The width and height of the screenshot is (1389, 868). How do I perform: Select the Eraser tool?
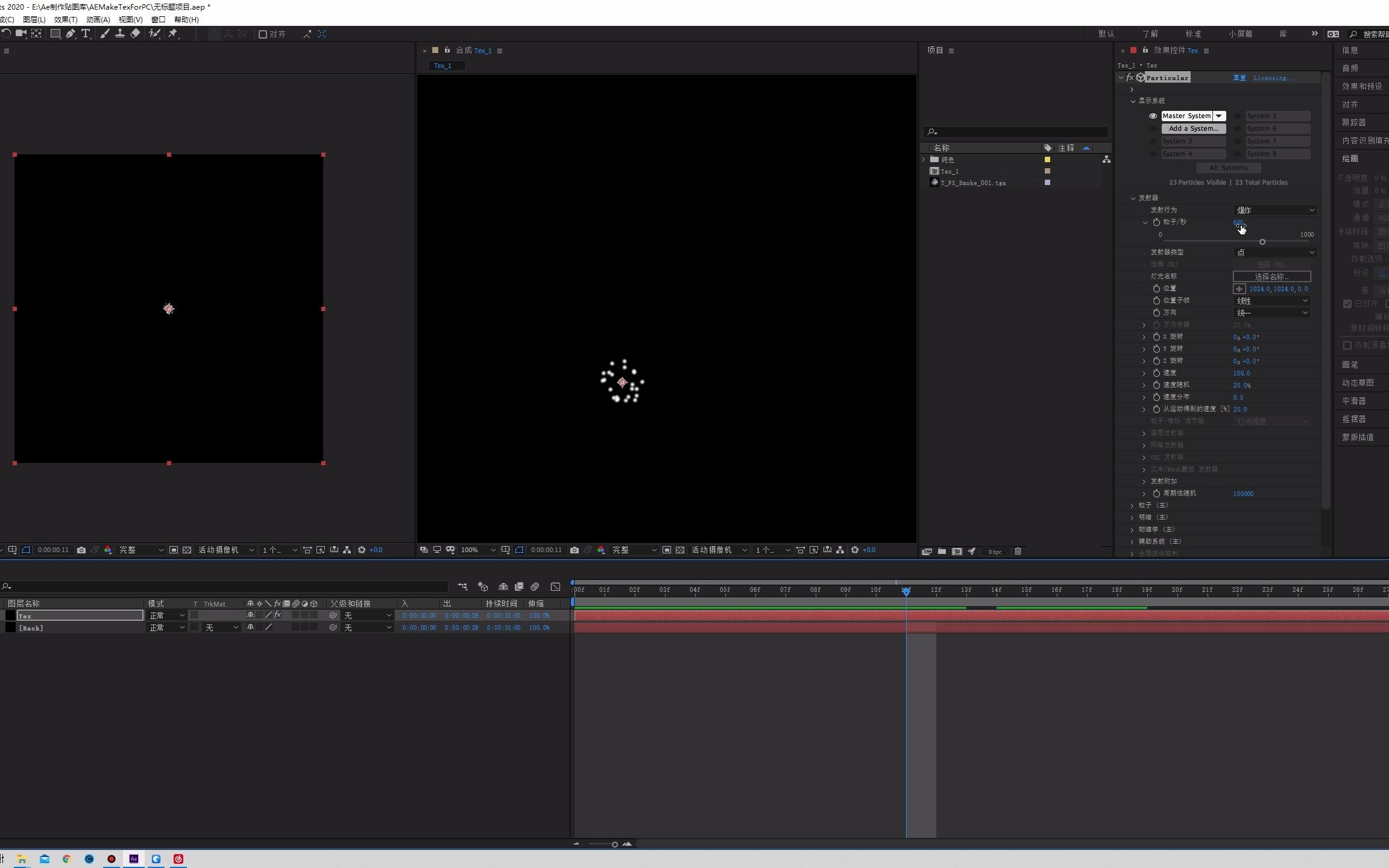[x=135, y=34]
